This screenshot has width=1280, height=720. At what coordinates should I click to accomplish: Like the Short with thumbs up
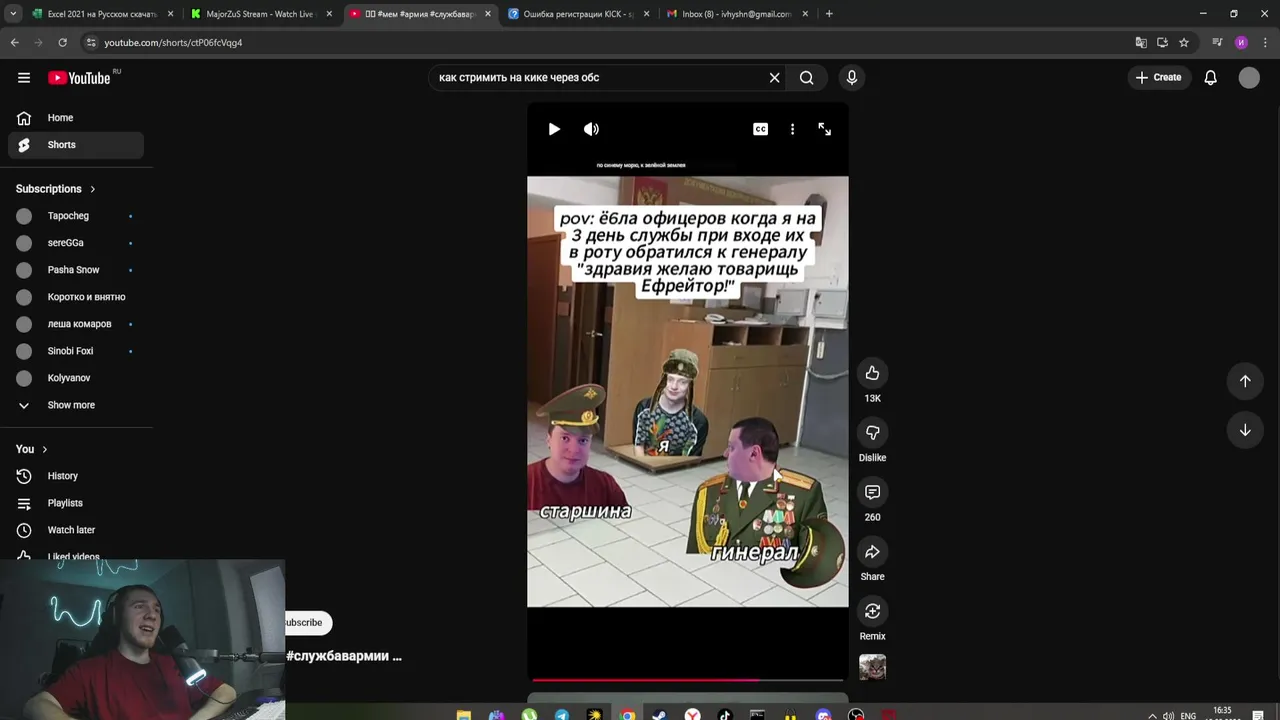(872, 373)
